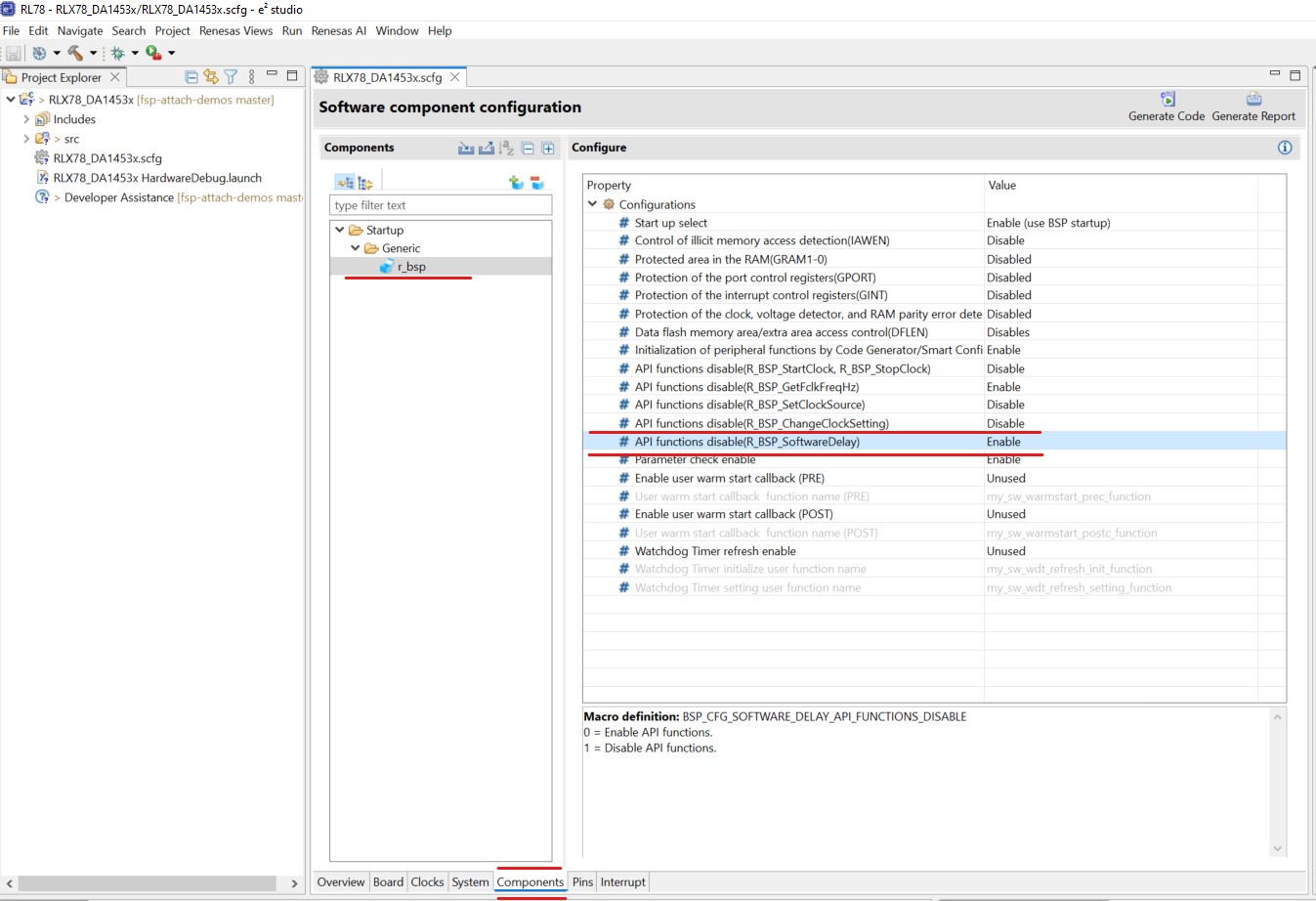
Task: Minimize the editor area pane
Action: click(1275, 74)
